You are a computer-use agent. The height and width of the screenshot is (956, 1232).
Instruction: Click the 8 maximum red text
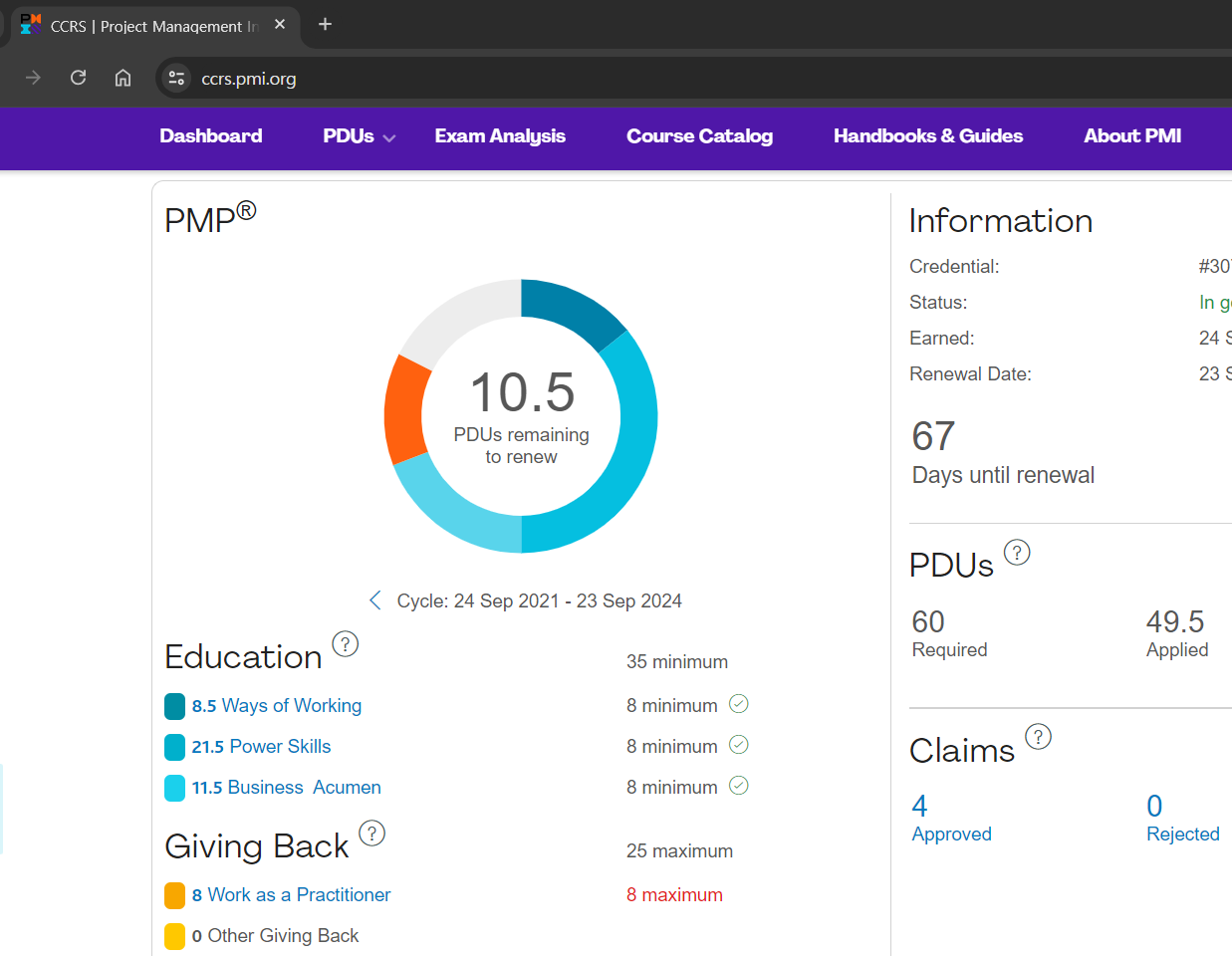(x=674, y=895)
